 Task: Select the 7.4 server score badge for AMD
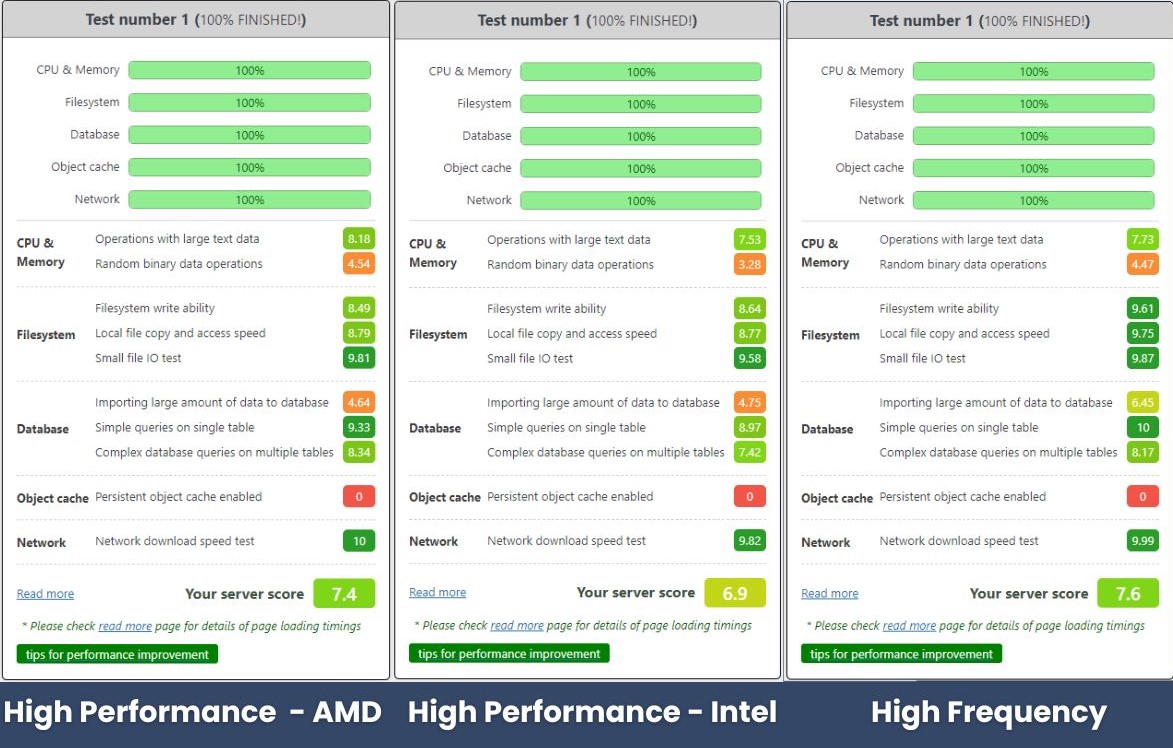pos(344,592)
